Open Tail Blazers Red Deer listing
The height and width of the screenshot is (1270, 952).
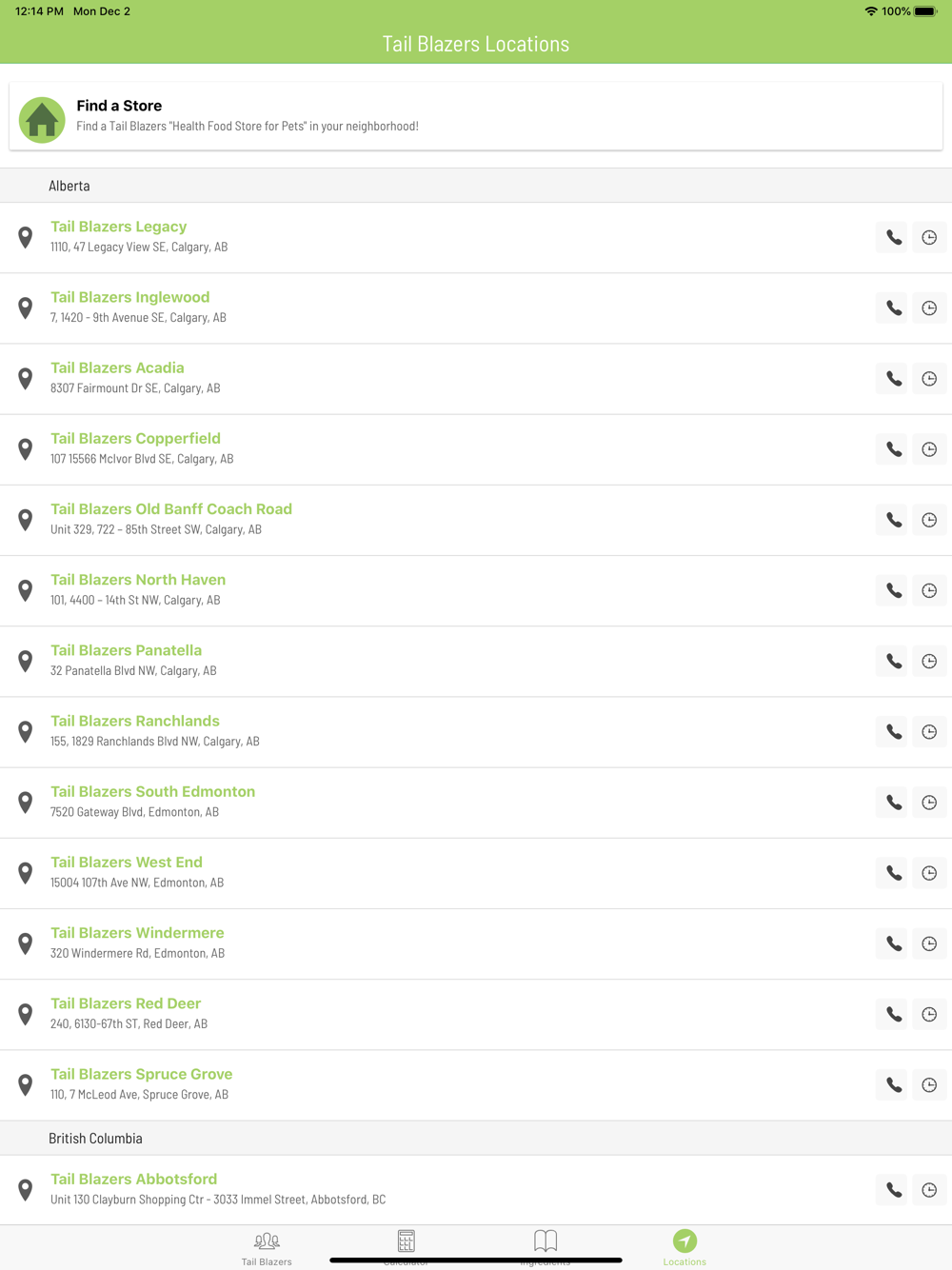pos(126,1003)
